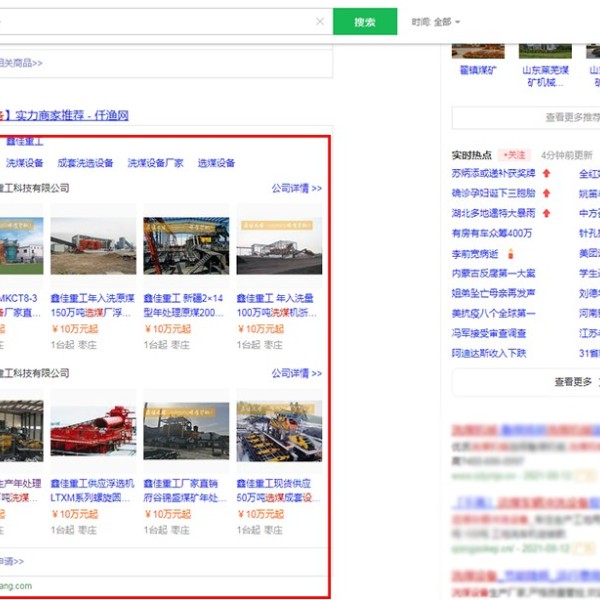This screenshot has height=600, width=600.
Task: Click the 查看更多 hot topics button
Action: point(526,382)
